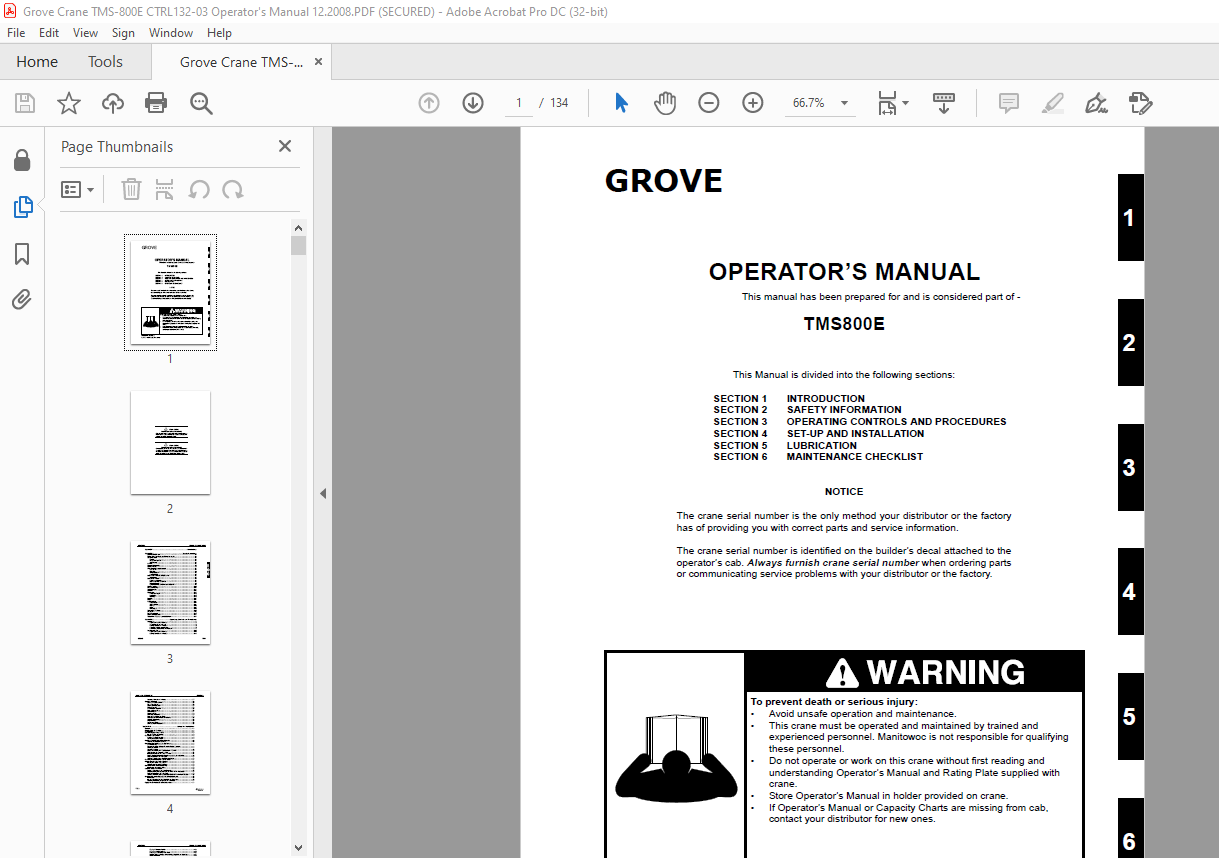Select page 4 thumbnail
This screenshot has height=858, width=1219.
click(170, 743)
